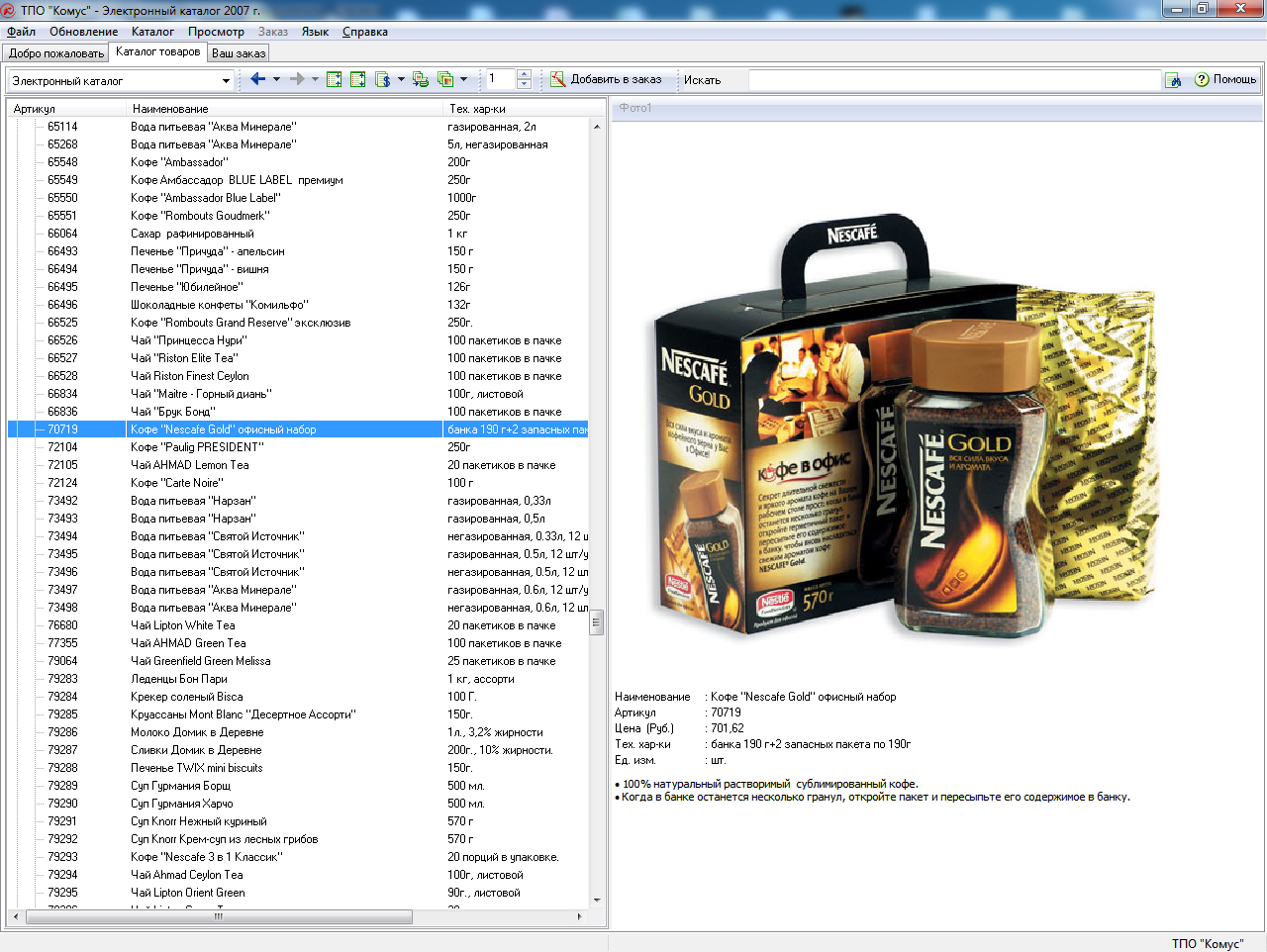Click the green tree icon left of the price icon
This screenshot has width=1267, height=952.
tap(358, 79)
